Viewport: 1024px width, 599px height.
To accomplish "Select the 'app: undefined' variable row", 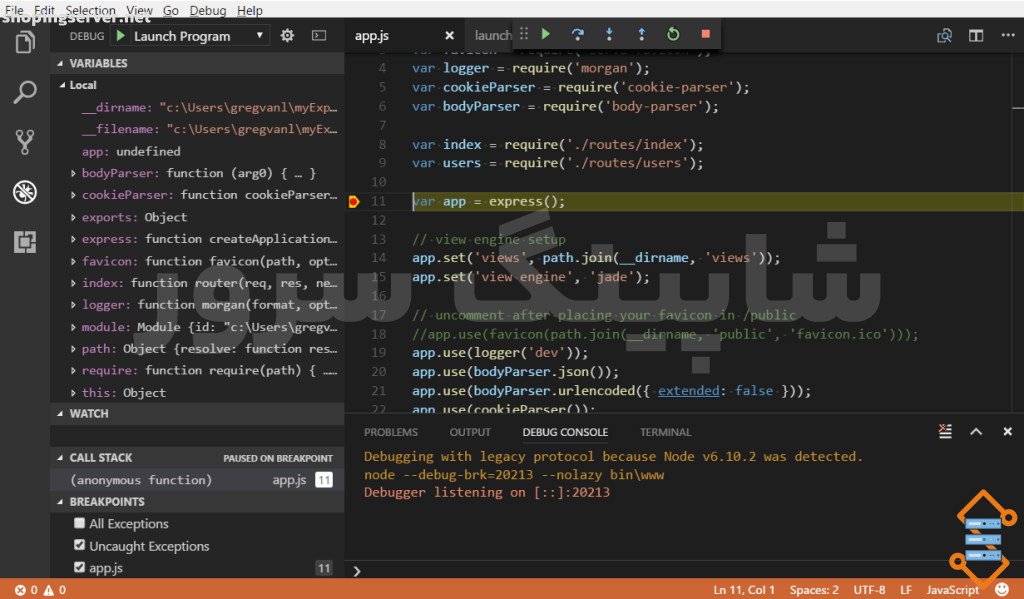I will 197,151.
